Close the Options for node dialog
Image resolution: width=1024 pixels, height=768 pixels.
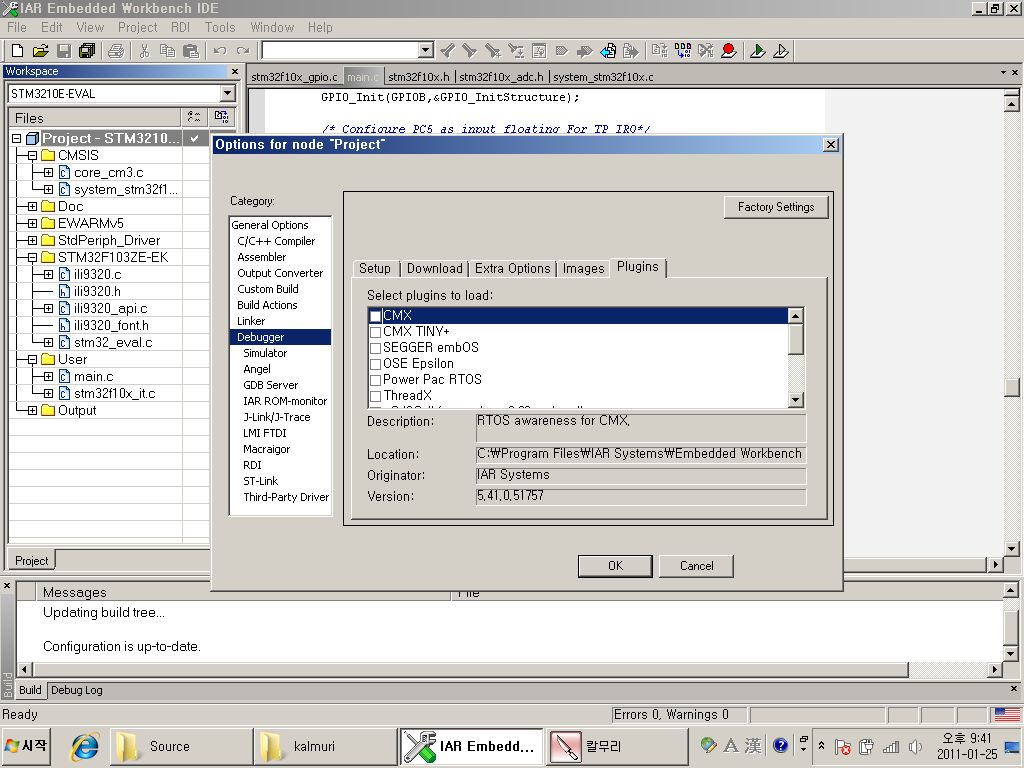[830, 144]
